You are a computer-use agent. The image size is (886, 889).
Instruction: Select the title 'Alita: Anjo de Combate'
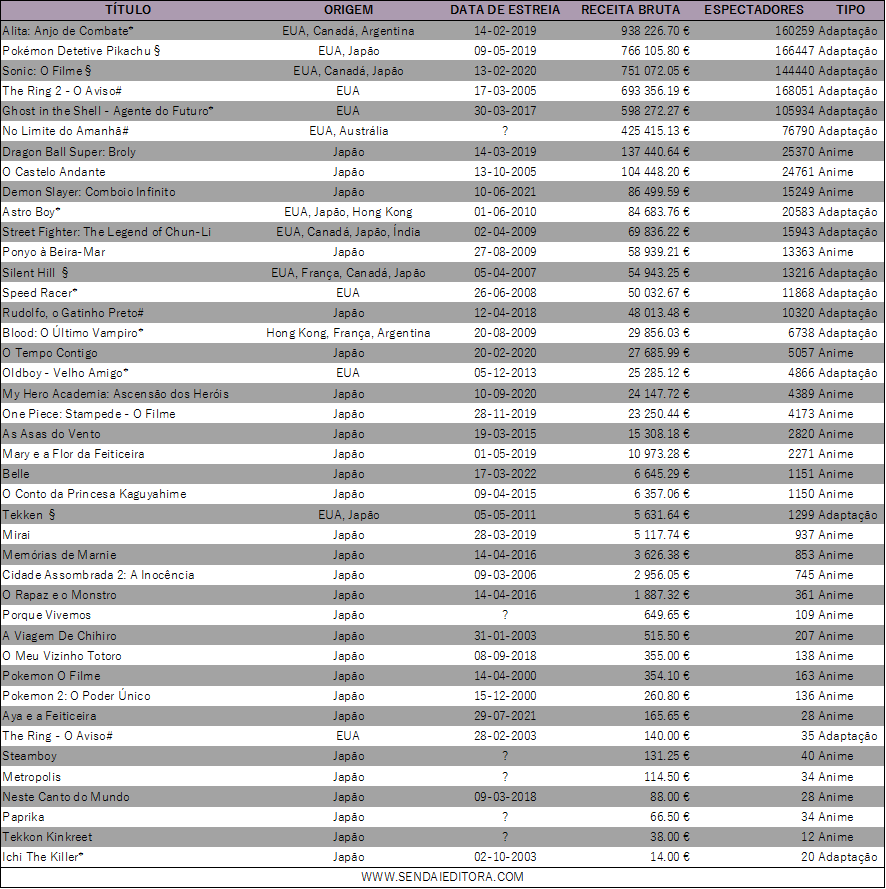coord(68,31)
